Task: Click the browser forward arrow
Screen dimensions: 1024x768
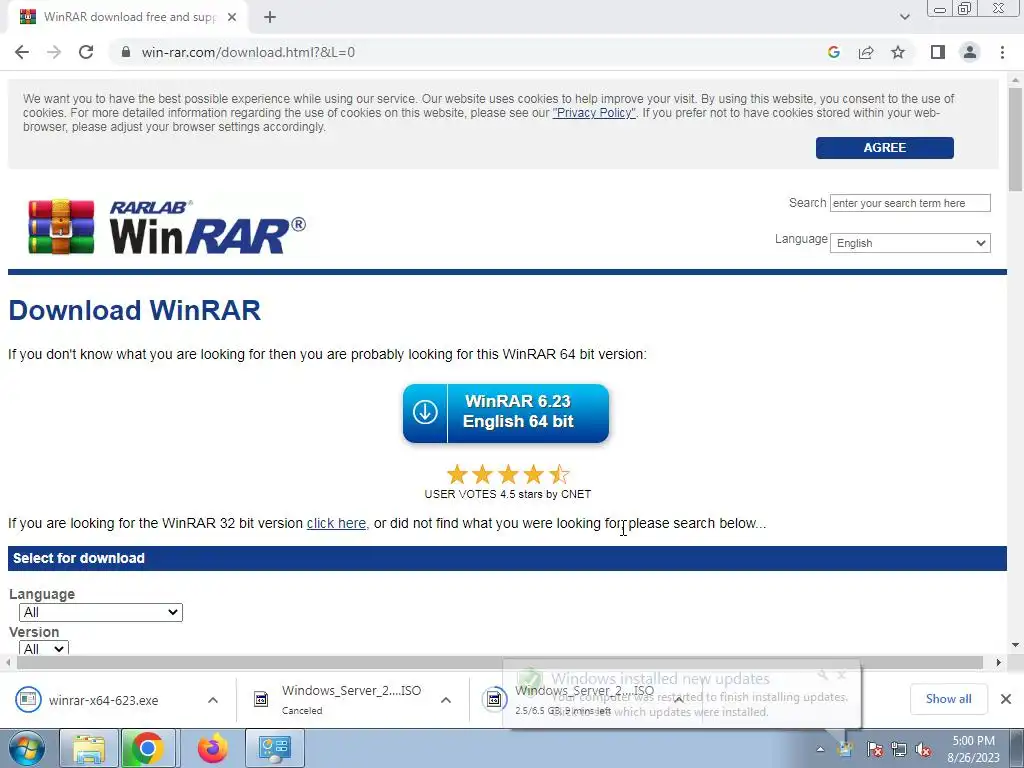Action: (54, 52)
